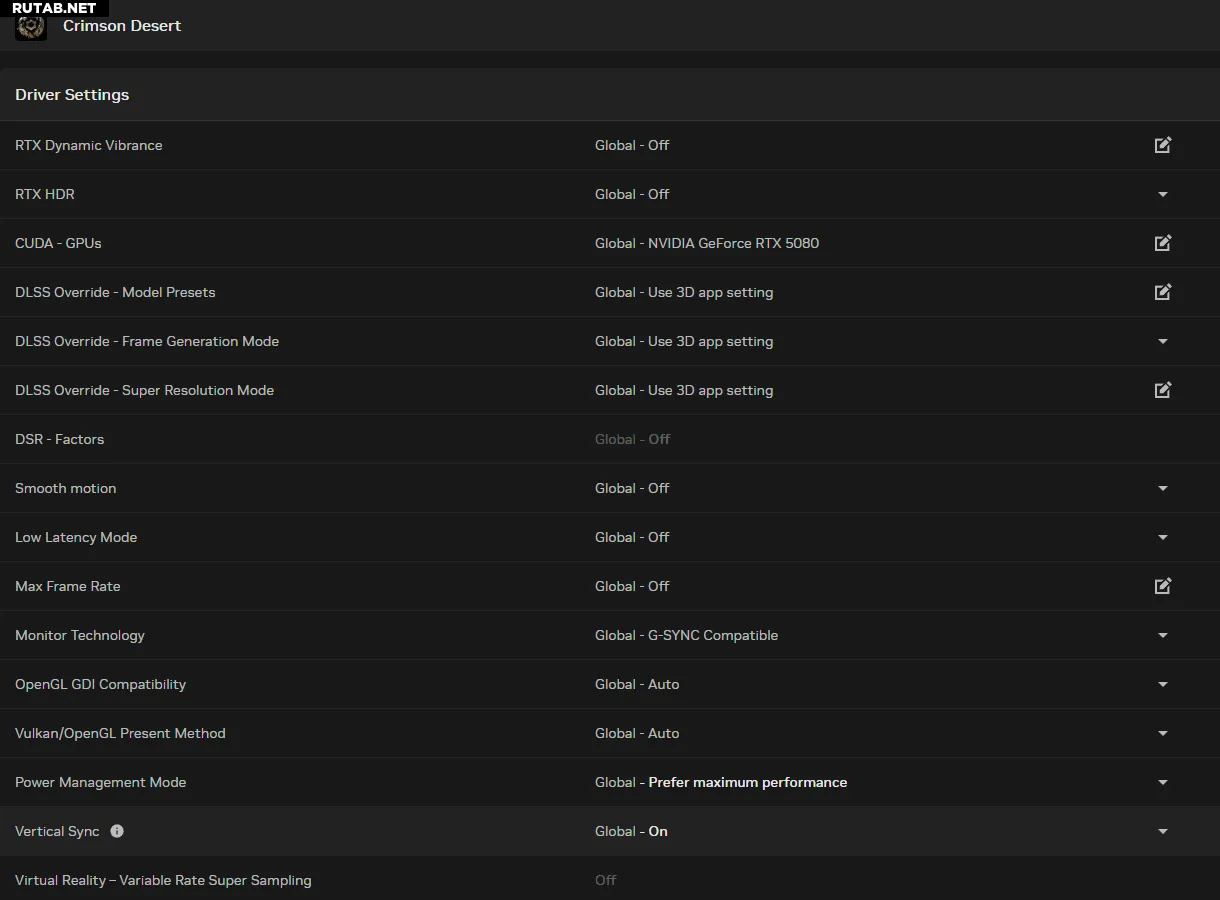Image resolution: width=1220 pixels, height=900 pixels.
Task: Expand the Vertical Sync dropdown
Action: (x=1162, y=831)
